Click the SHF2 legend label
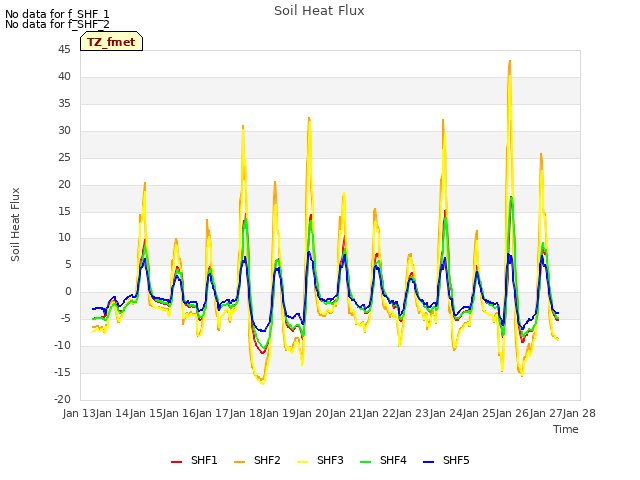Image resolution: width=640 pixels, height=480 pixels. (x=267, y=460)
